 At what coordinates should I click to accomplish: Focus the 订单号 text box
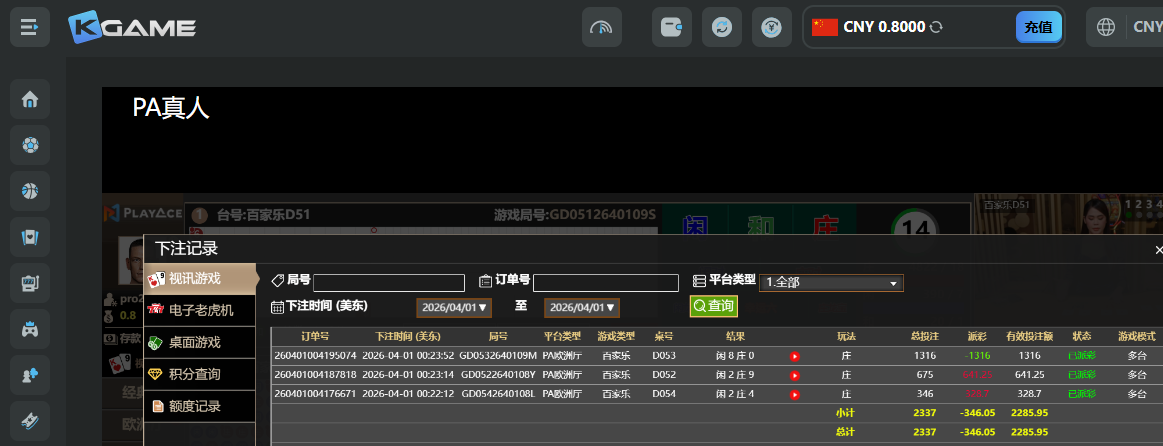[x=605, y=283]
